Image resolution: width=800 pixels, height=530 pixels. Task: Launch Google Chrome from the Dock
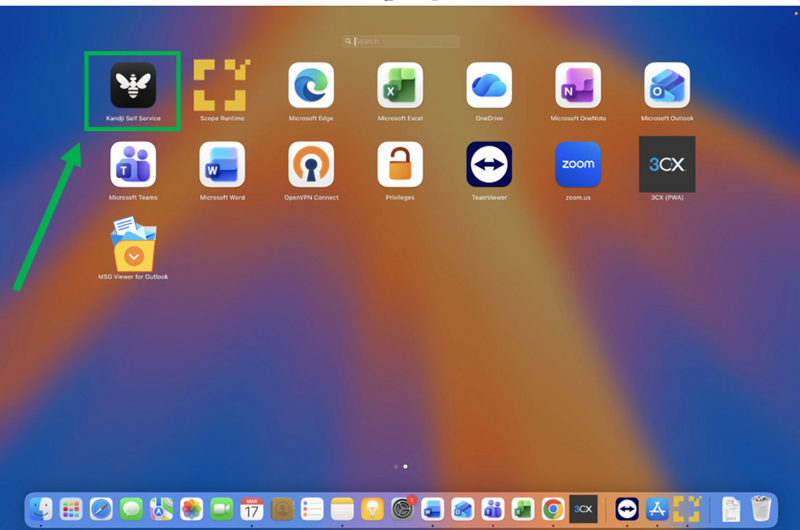[553, 509]
